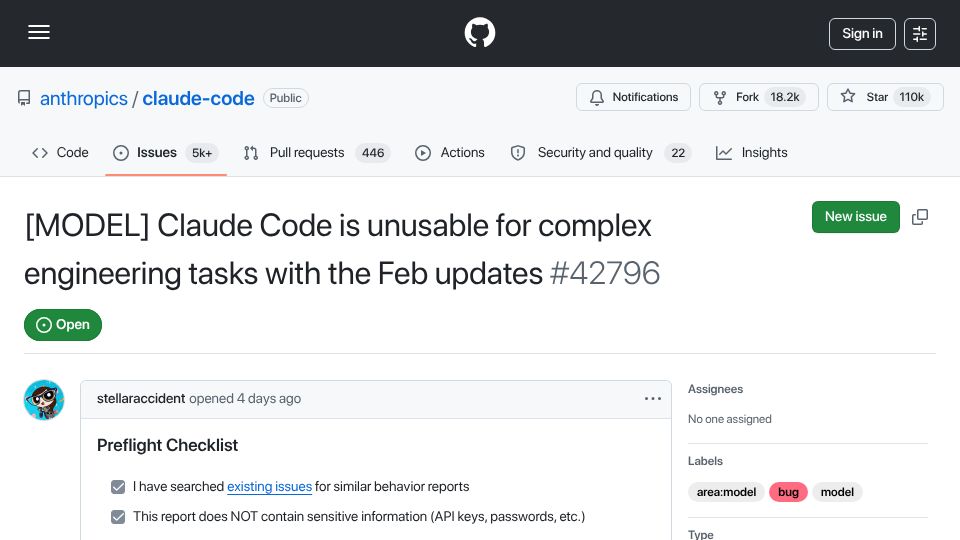Screen dimensions: 960x540
Task: Click the 446 pull requests counter
Action: point(373,153)
